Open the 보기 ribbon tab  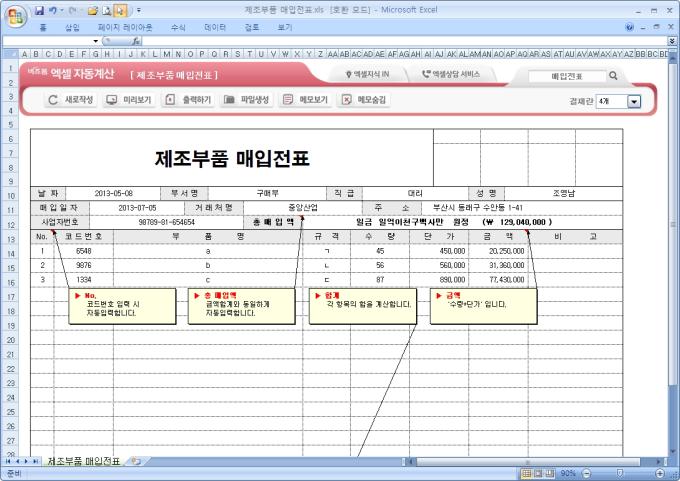click(285, 28)
